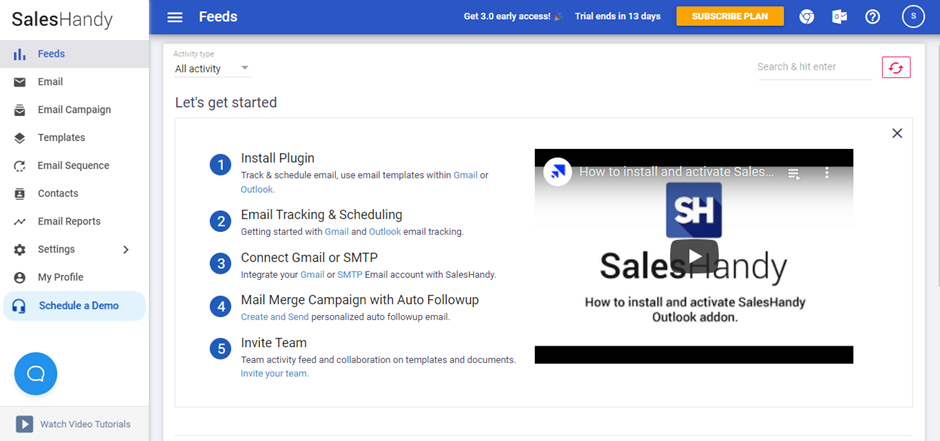
Task: Click the Create and Send link
Action: point(275,317)
